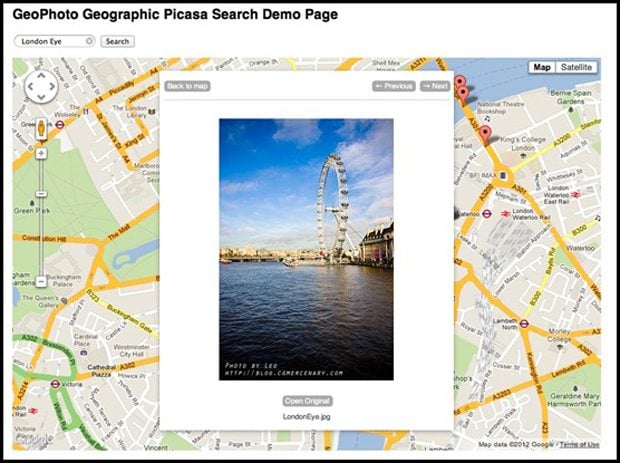Go to the Next photo
620x463 pixels.
pyautogui.click(x=435, y=86)
